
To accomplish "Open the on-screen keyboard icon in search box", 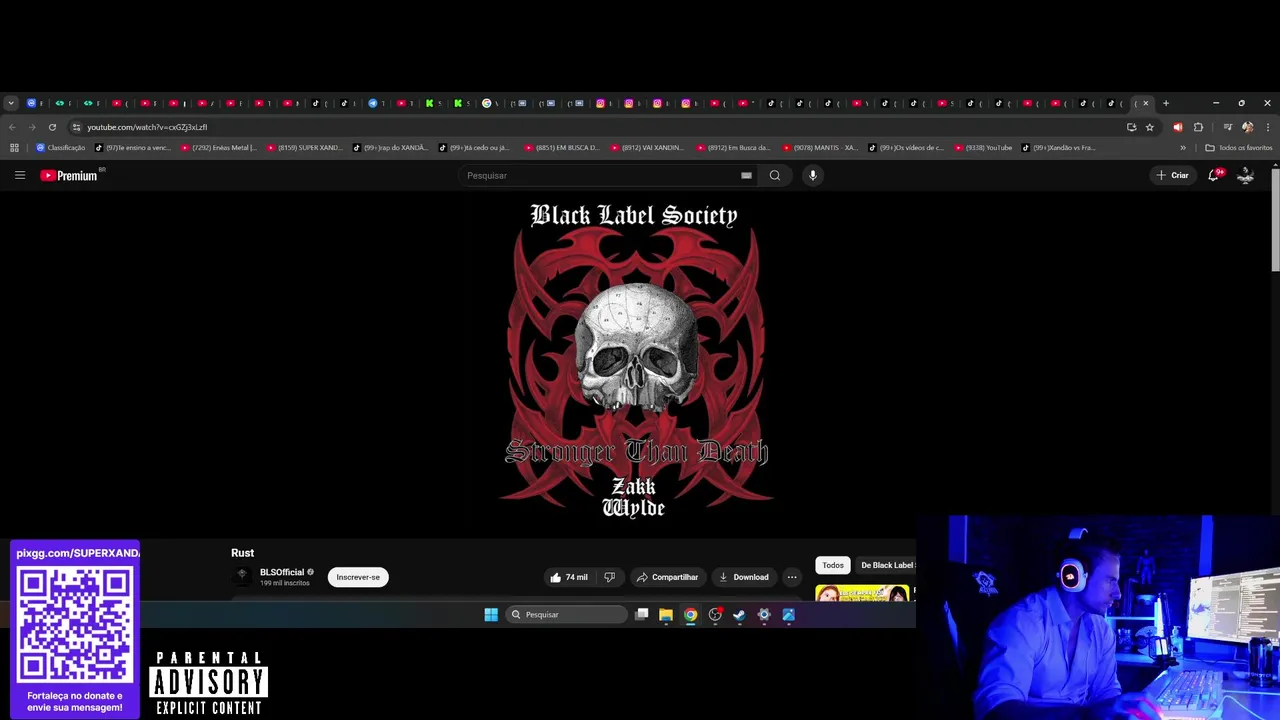I will (x=746, y=175).
